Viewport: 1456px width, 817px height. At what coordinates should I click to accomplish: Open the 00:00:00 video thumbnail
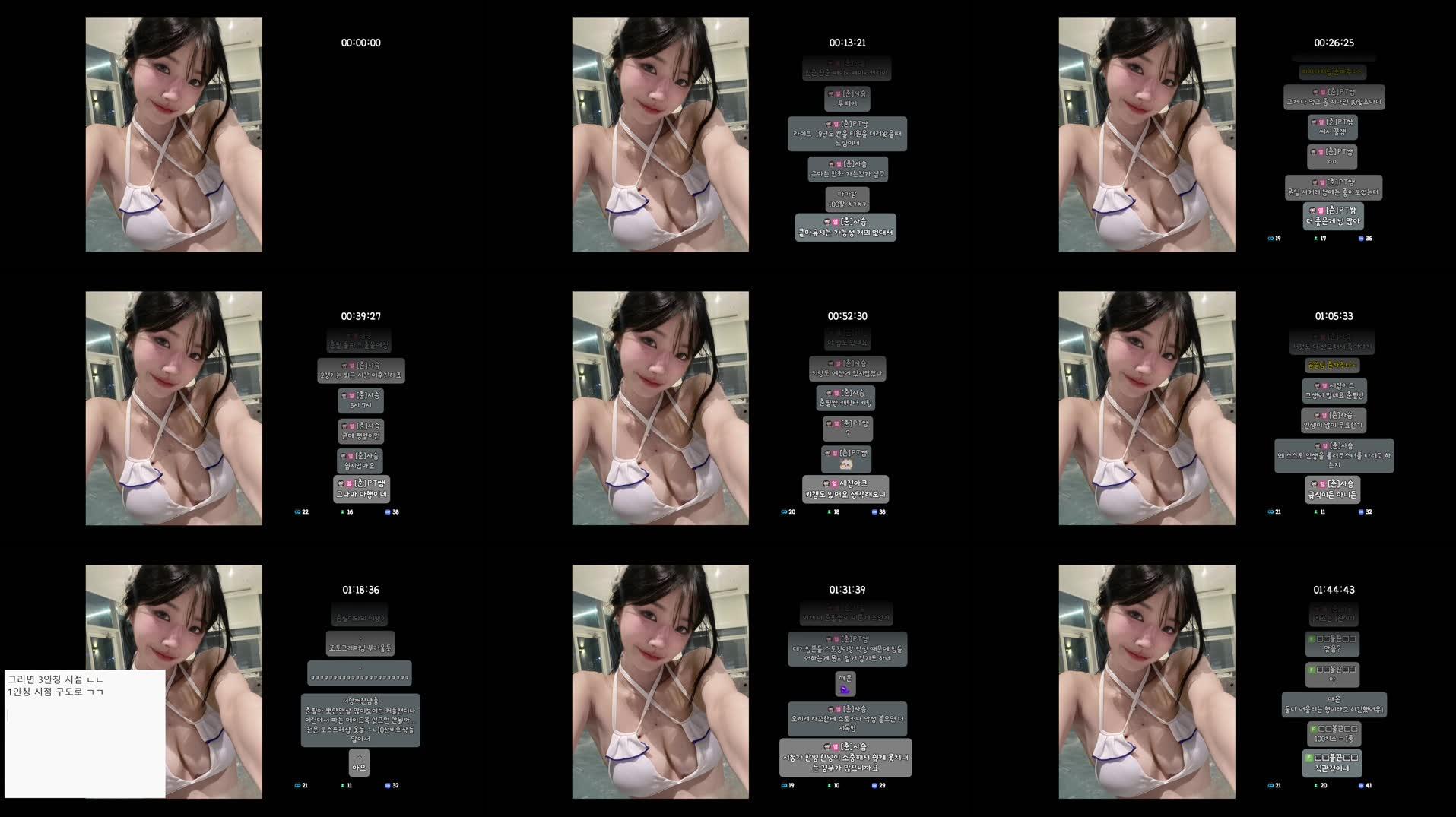pos(173,133)
